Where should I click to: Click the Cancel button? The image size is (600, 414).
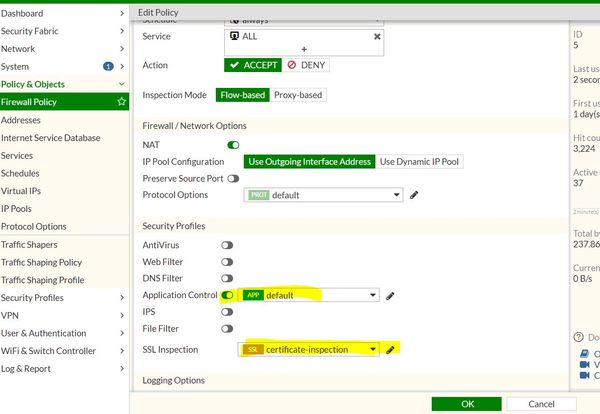(541, 404)
